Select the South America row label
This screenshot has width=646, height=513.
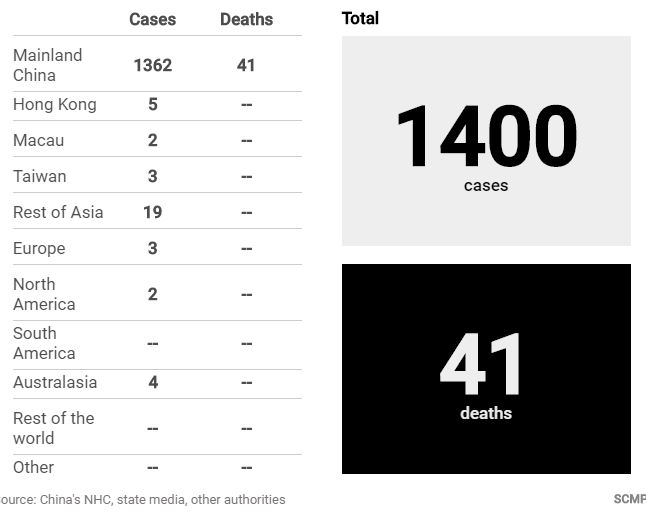pos(44,343)
